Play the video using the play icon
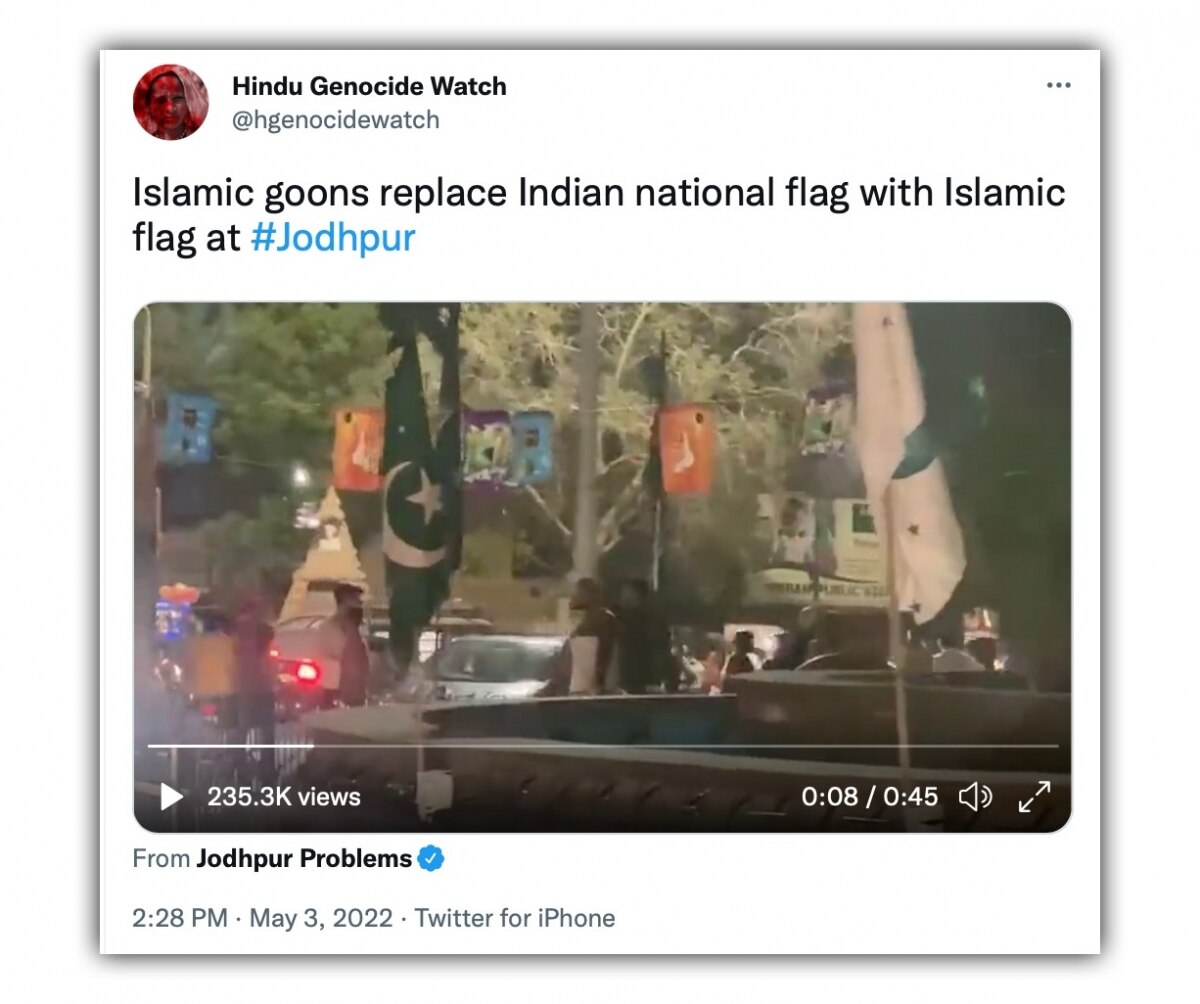 click(172, 797)
